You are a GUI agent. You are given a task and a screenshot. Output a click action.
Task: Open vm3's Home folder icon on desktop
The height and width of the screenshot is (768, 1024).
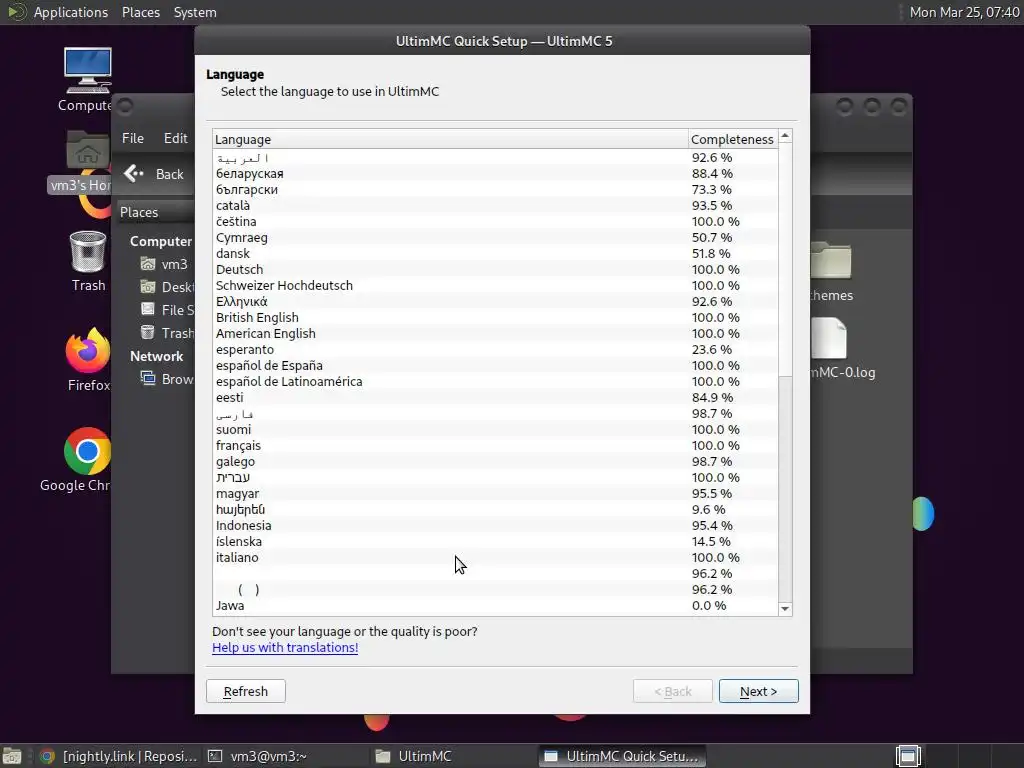pyautogui.click(x=87, y=152)
